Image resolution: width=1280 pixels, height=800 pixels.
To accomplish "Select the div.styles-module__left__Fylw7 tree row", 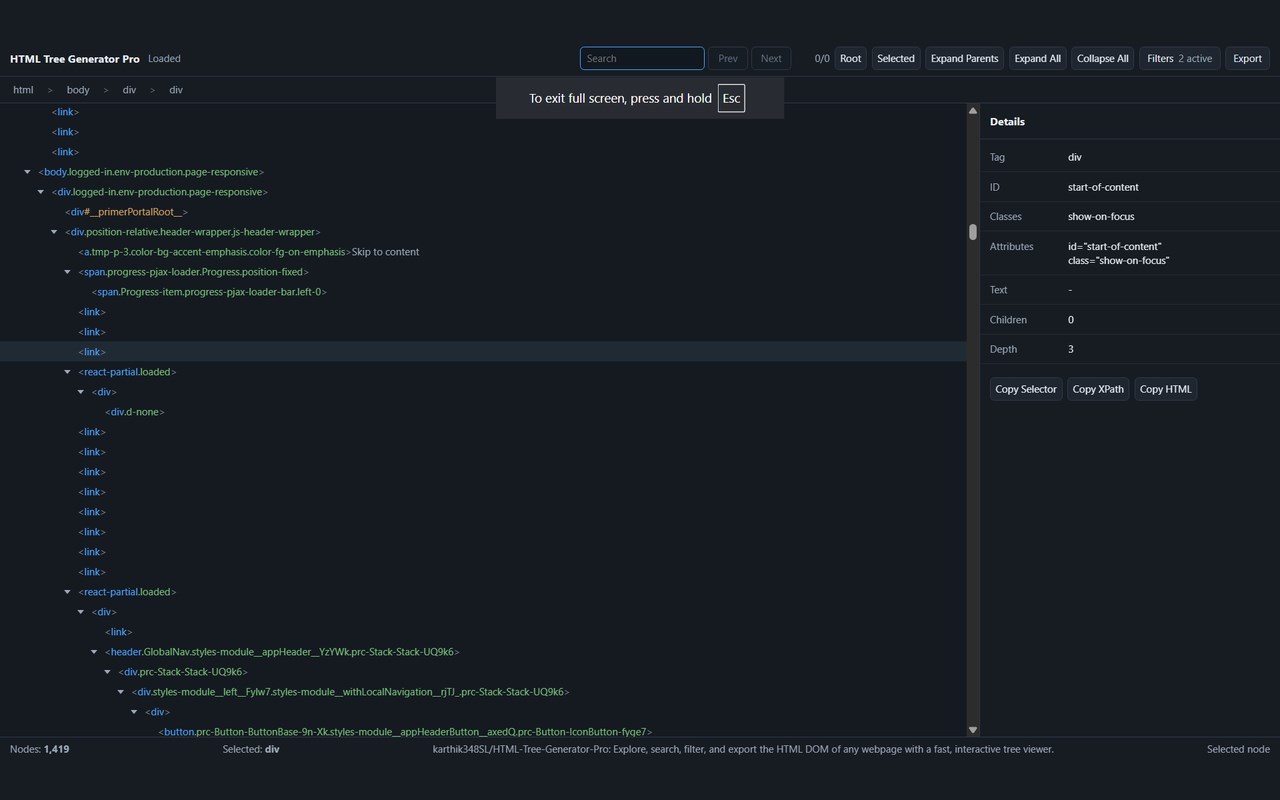I will 484,692.
